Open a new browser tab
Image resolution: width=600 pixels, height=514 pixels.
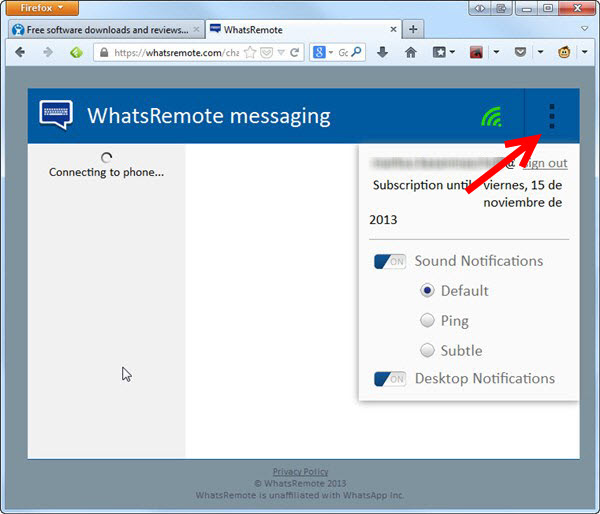pos(413,30)
